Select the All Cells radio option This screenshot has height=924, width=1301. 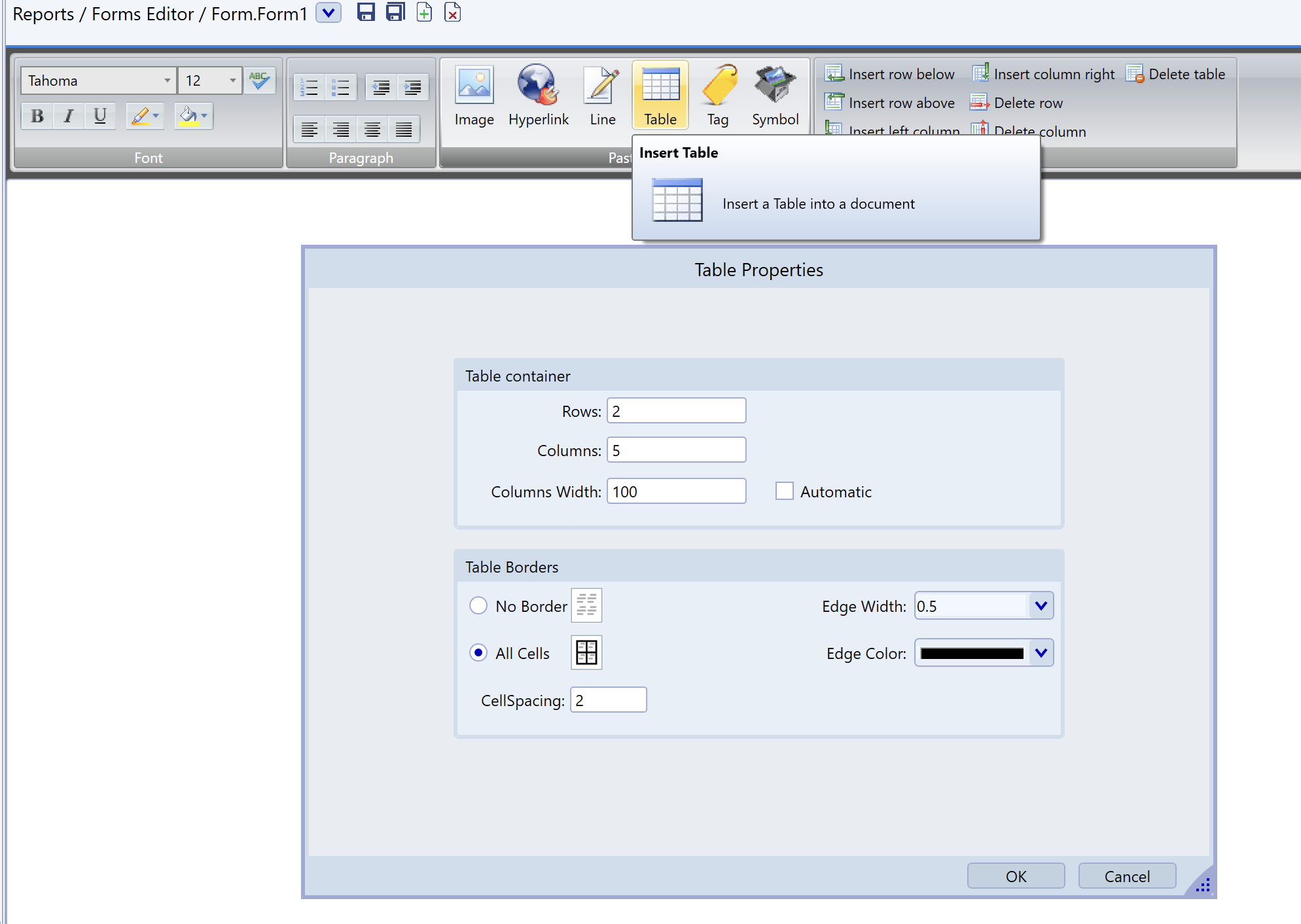(x=478, y=653)
